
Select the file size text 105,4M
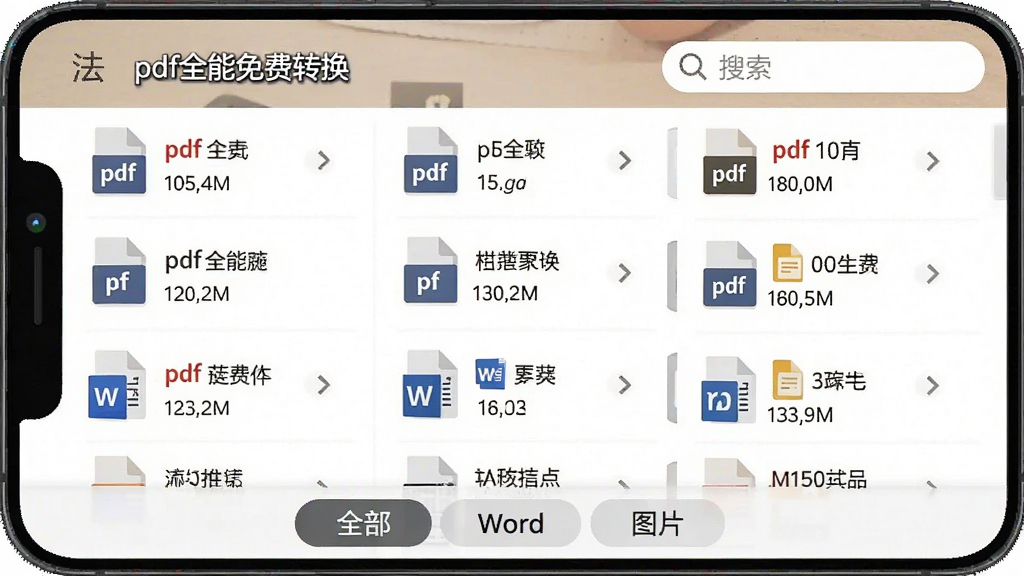click(197, 184)
